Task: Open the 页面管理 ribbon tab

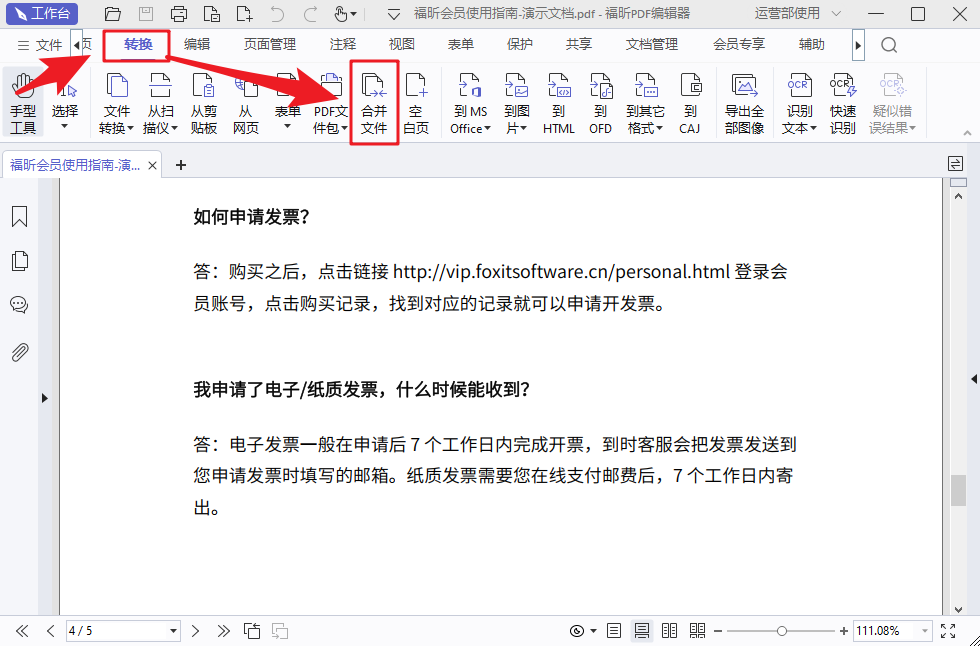Action: [270, 45]
